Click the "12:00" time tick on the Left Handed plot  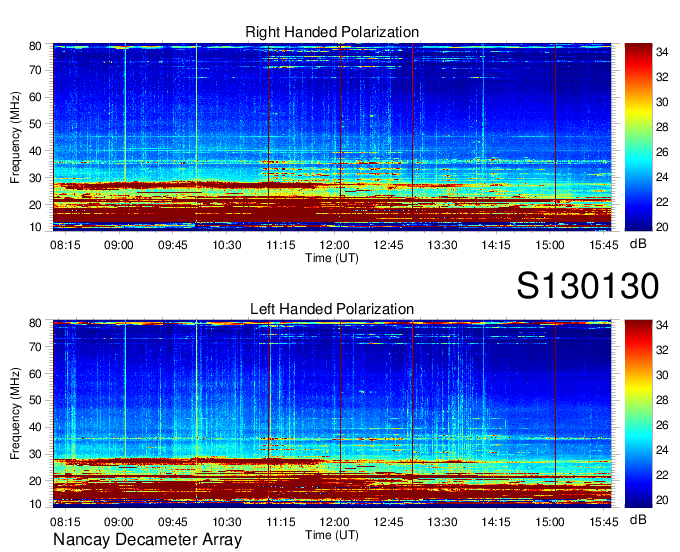(334, 522)
